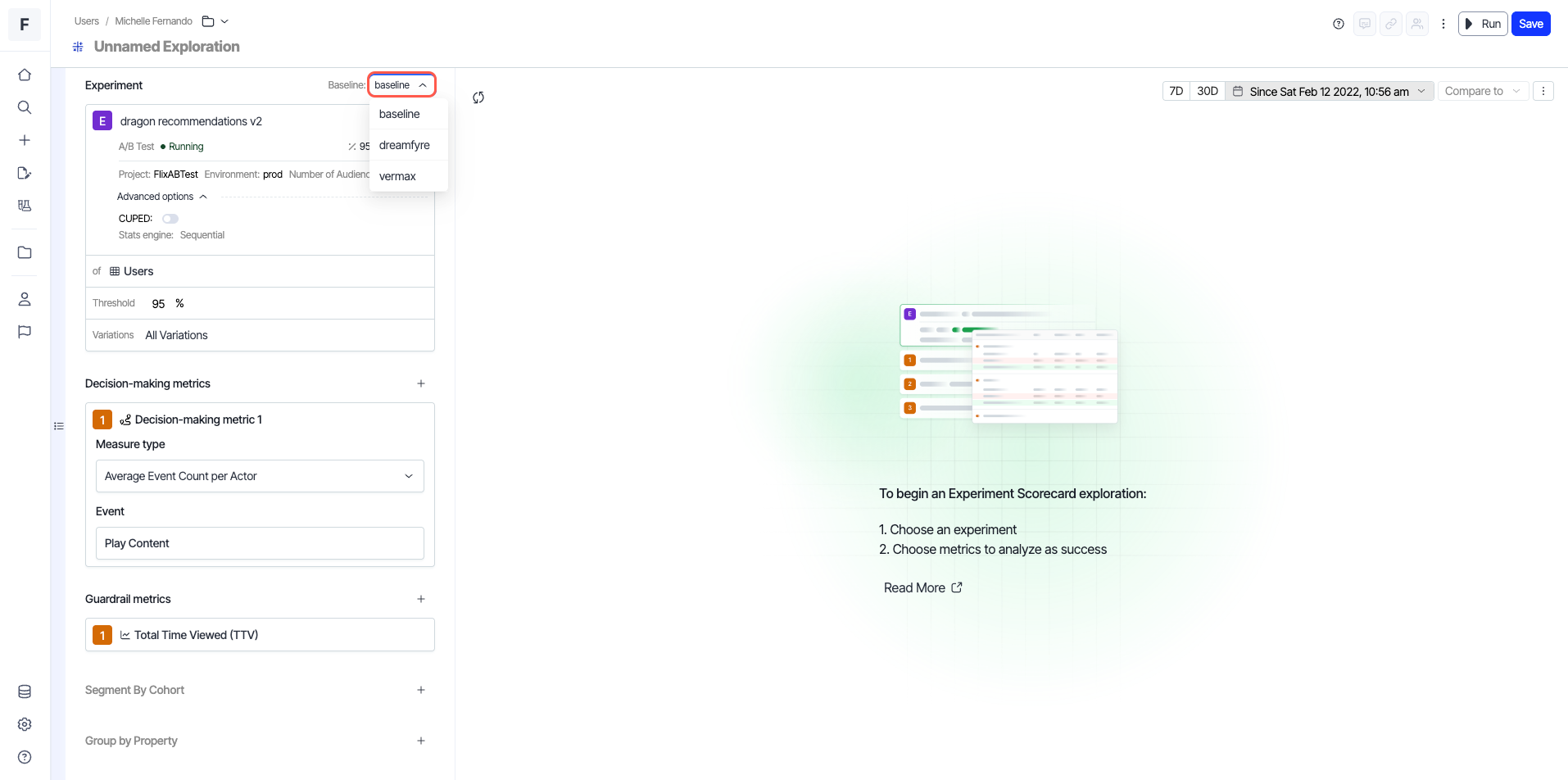Click the Home icon in left sidebar
The width and height of the screenshot is (1568, 780).
pyautogui.click(x=25, y=75)
